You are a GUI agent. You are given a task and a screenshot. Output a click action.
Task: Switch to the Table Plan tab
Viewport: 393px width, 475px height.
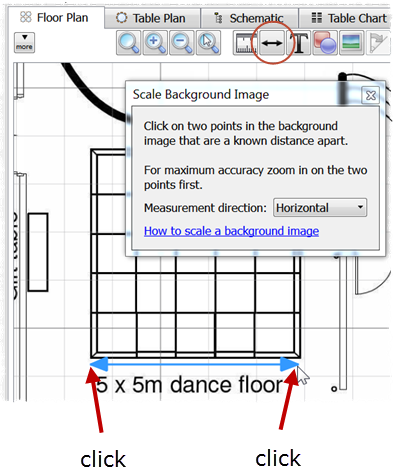(151, 18)
